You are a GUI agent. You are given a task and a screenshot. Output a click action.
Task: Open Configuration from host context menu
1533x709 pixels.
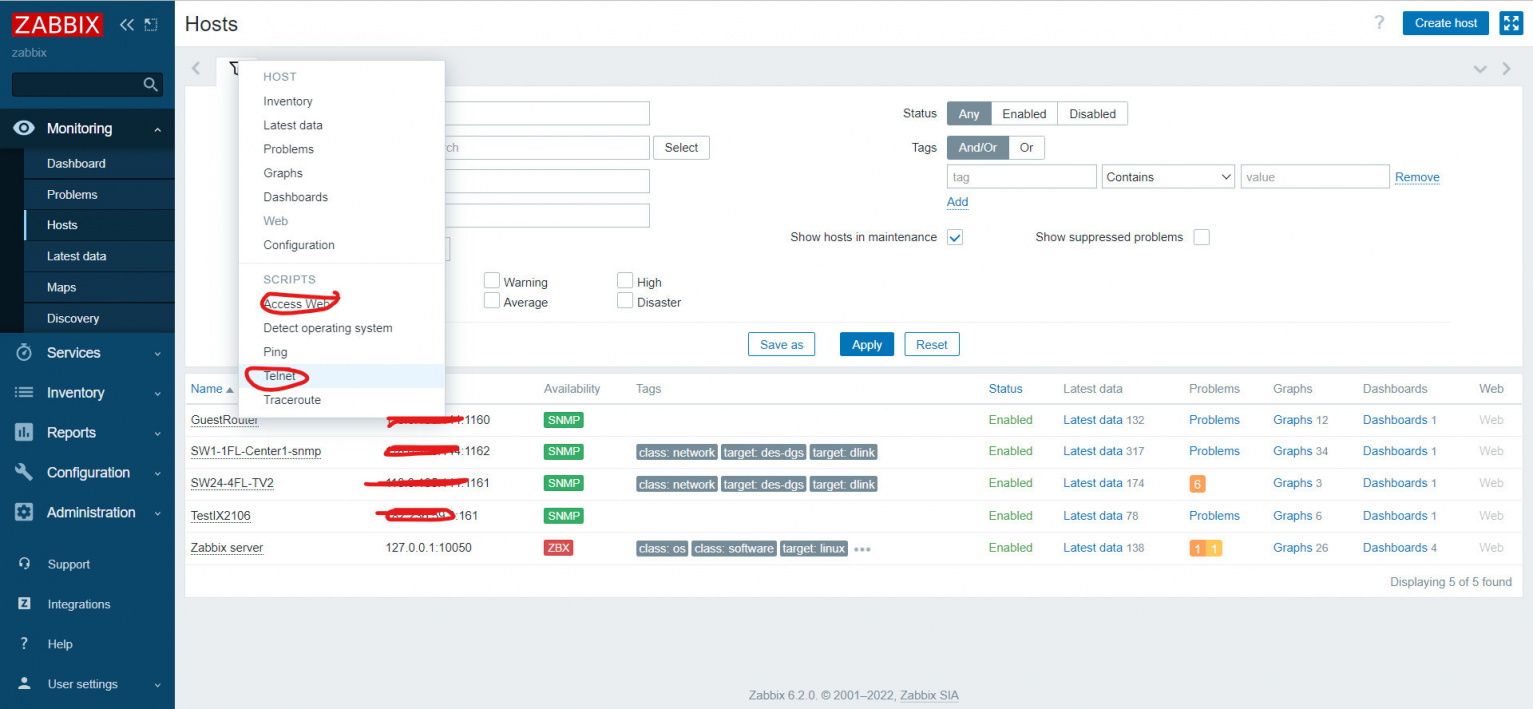(x=342, y=245)
